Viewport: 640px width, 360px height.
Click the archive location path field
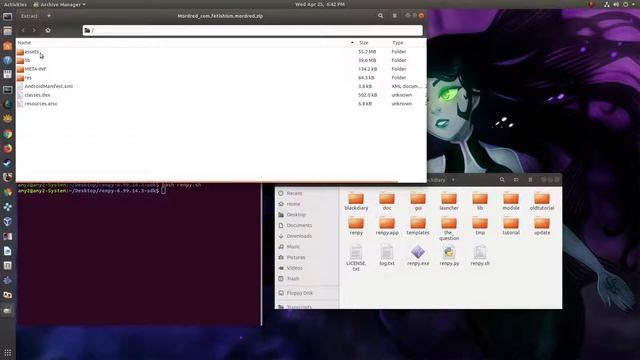coord(252,30)
